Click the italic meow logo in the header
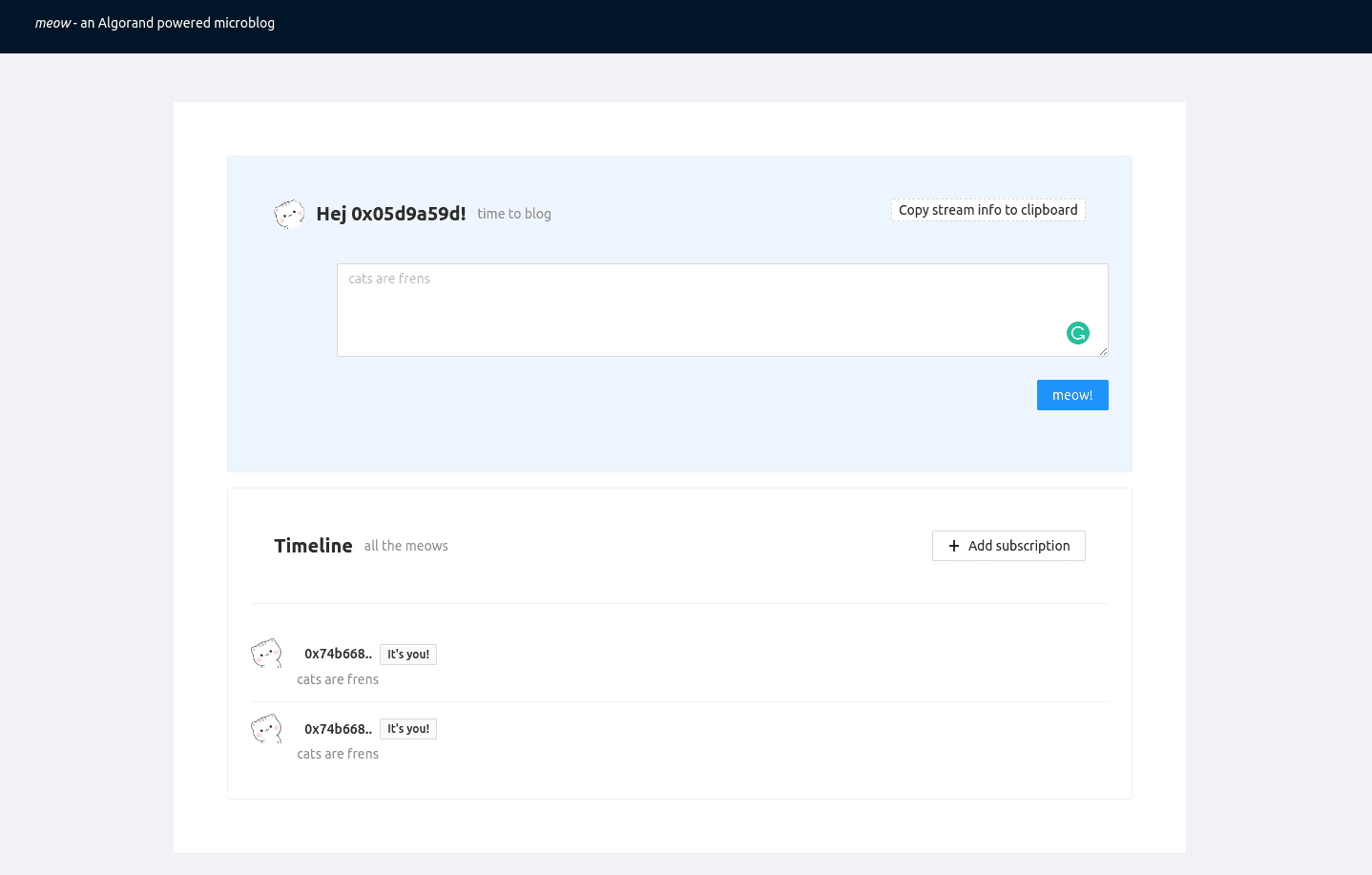Image resolution: width=1372 pixels, height=875 pixels. 53,23
